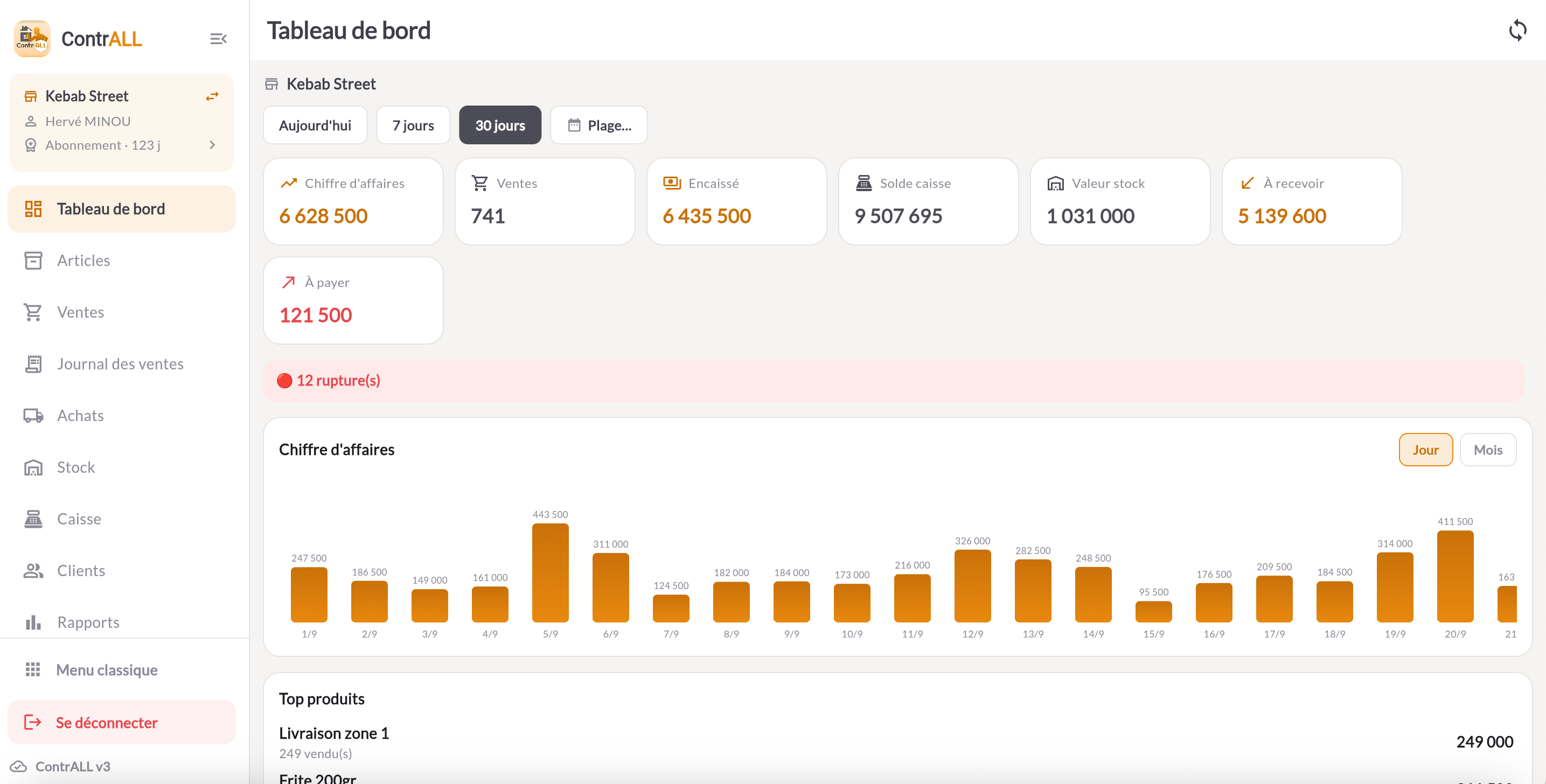Click the Ventes cart sidebar icon
The width and height of the screenshot is (1546, 784).
click(x=33, y=312)
